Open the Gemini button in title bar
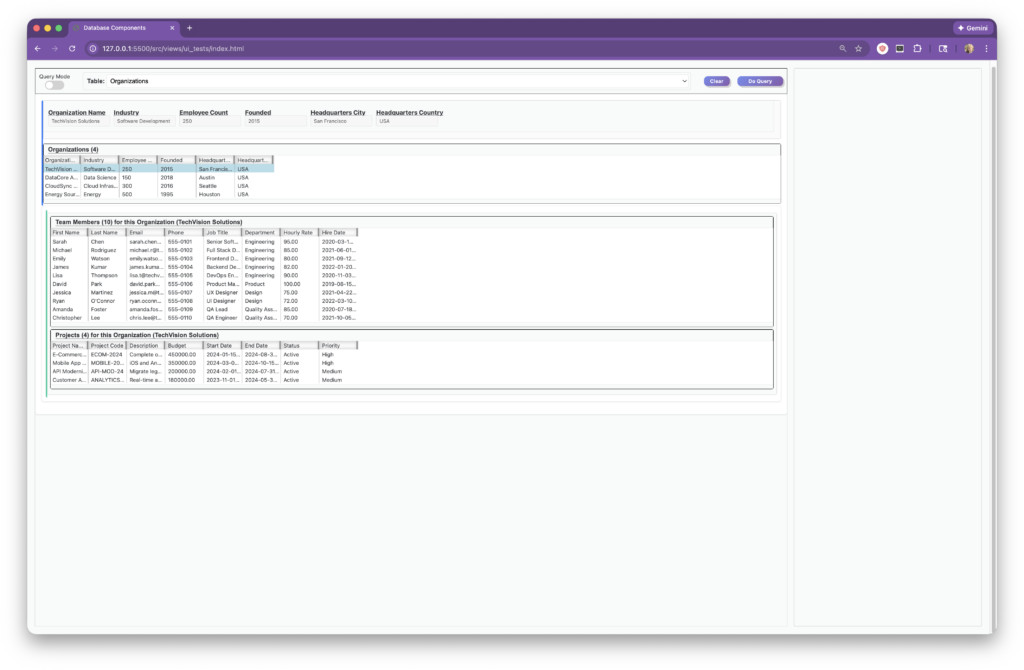 (x=972, y=28)
